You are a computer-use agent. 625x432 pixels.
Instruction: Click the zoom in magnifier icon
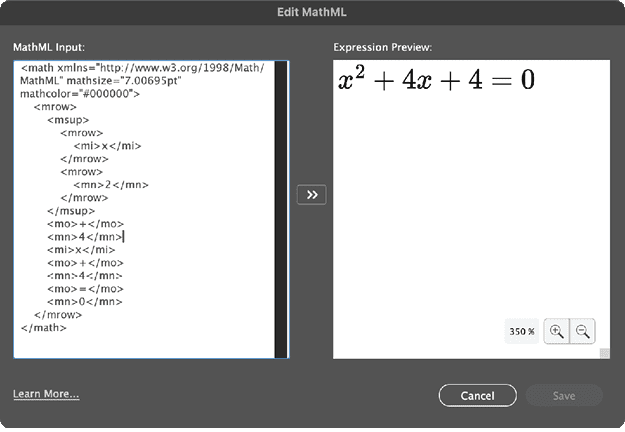coord(556,331)
